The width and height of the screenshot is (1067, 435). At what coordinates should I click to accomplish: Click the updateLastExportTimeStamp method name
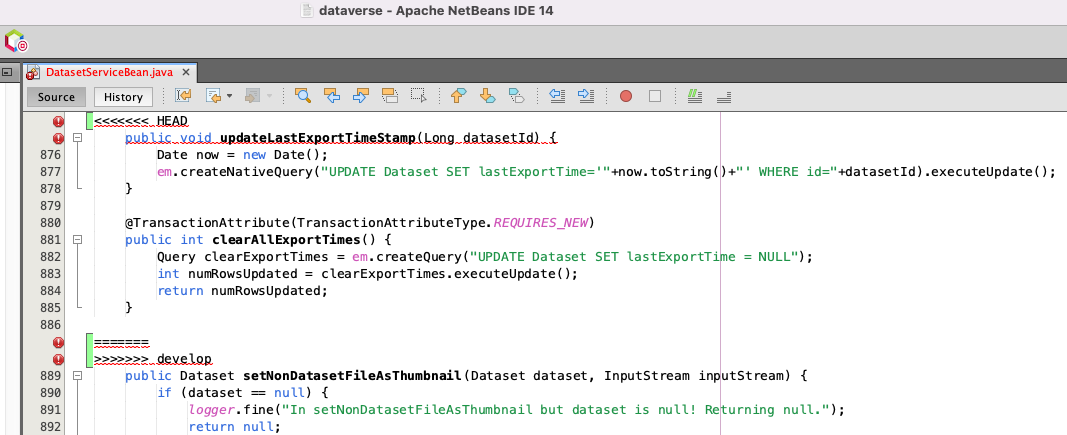click(x=318, y=138)
